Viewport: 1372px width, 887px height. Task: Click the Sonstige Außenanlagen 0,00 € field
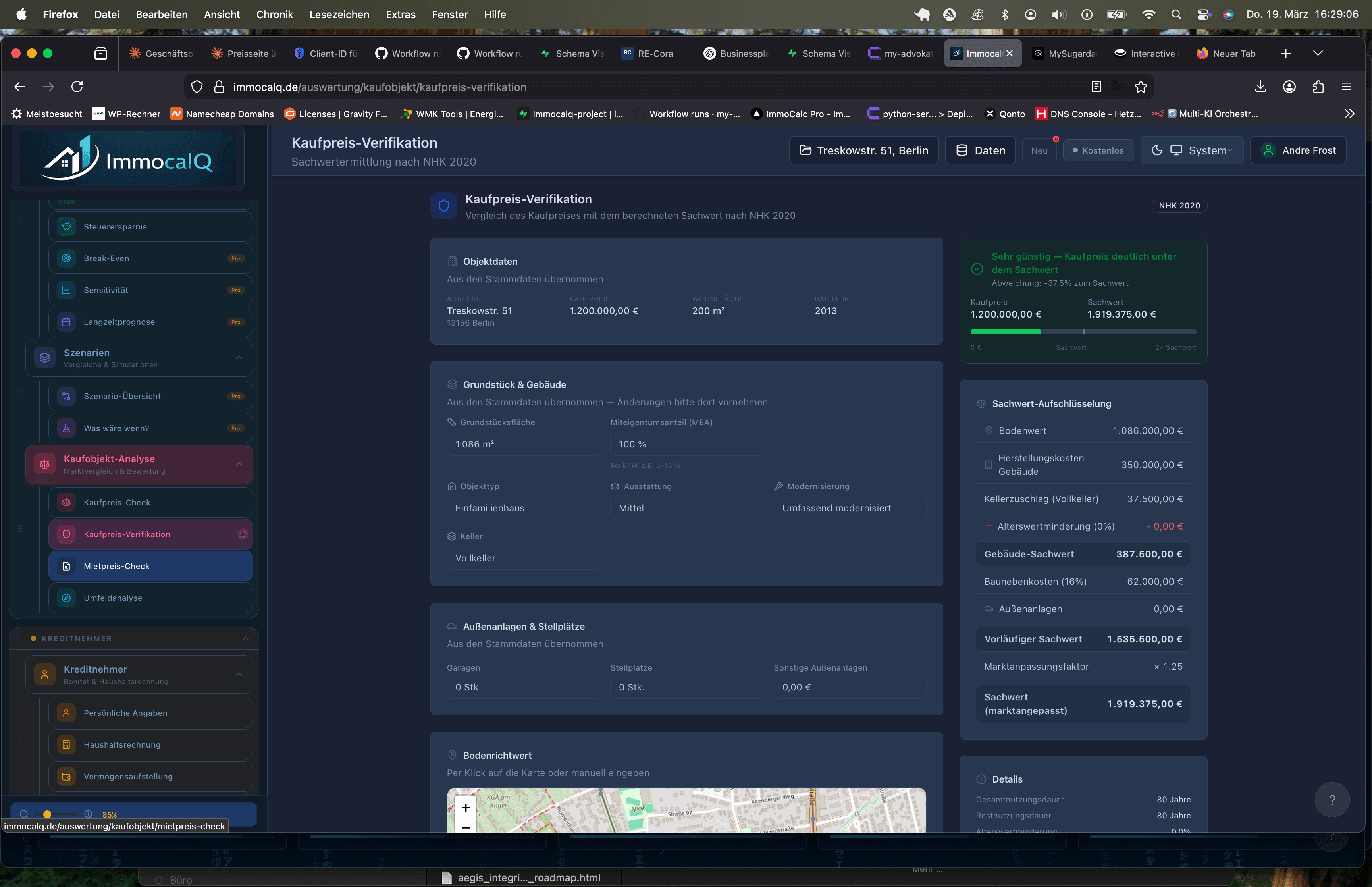click(x=850, y=687)
